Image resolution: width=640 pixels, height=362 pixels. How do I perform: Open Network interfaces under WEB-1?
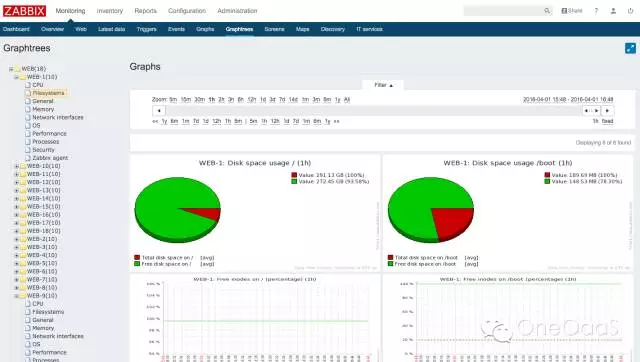click(58, 118)
